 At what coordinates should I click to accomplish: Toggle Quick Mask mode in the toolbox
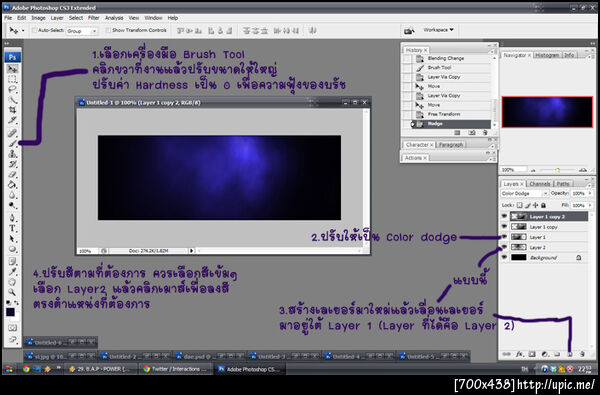pos(13,328)
